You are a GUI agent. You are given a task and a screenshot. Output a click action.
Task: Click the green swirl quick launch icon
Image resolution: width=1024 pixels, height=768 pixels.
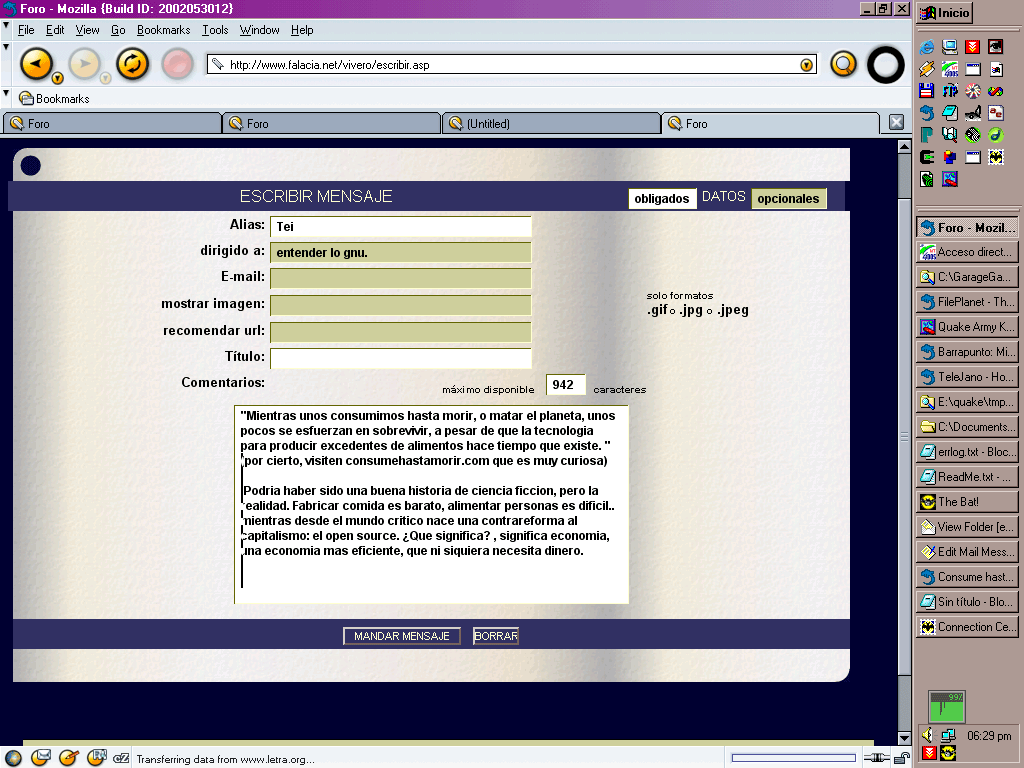pyautogui.click(x=996, y=135)
